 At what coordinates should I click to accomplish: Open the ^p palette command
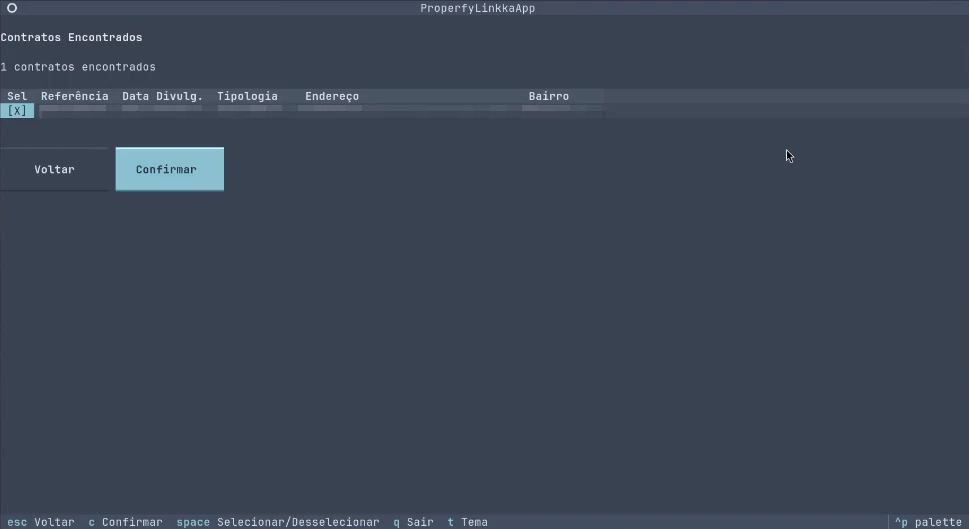pos(928,522)
